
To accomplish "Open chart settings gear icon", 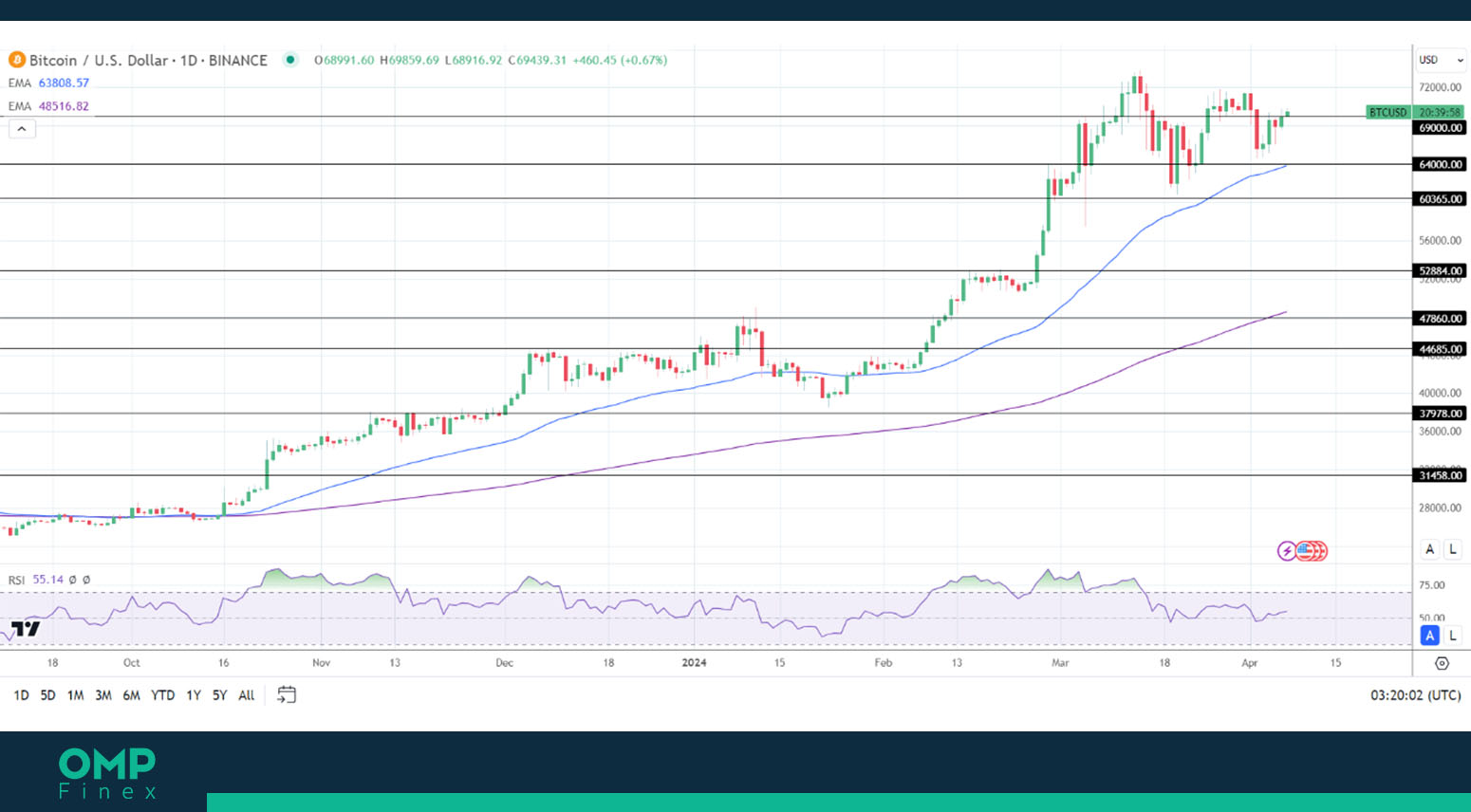I will point(1442,663).
